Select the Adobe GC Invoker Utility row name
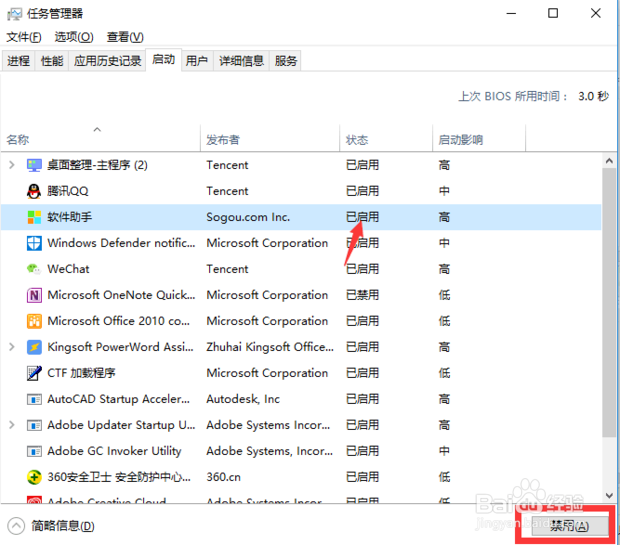Image resolution: width=620 pixels, height=545 pixels. pos(114,451)
